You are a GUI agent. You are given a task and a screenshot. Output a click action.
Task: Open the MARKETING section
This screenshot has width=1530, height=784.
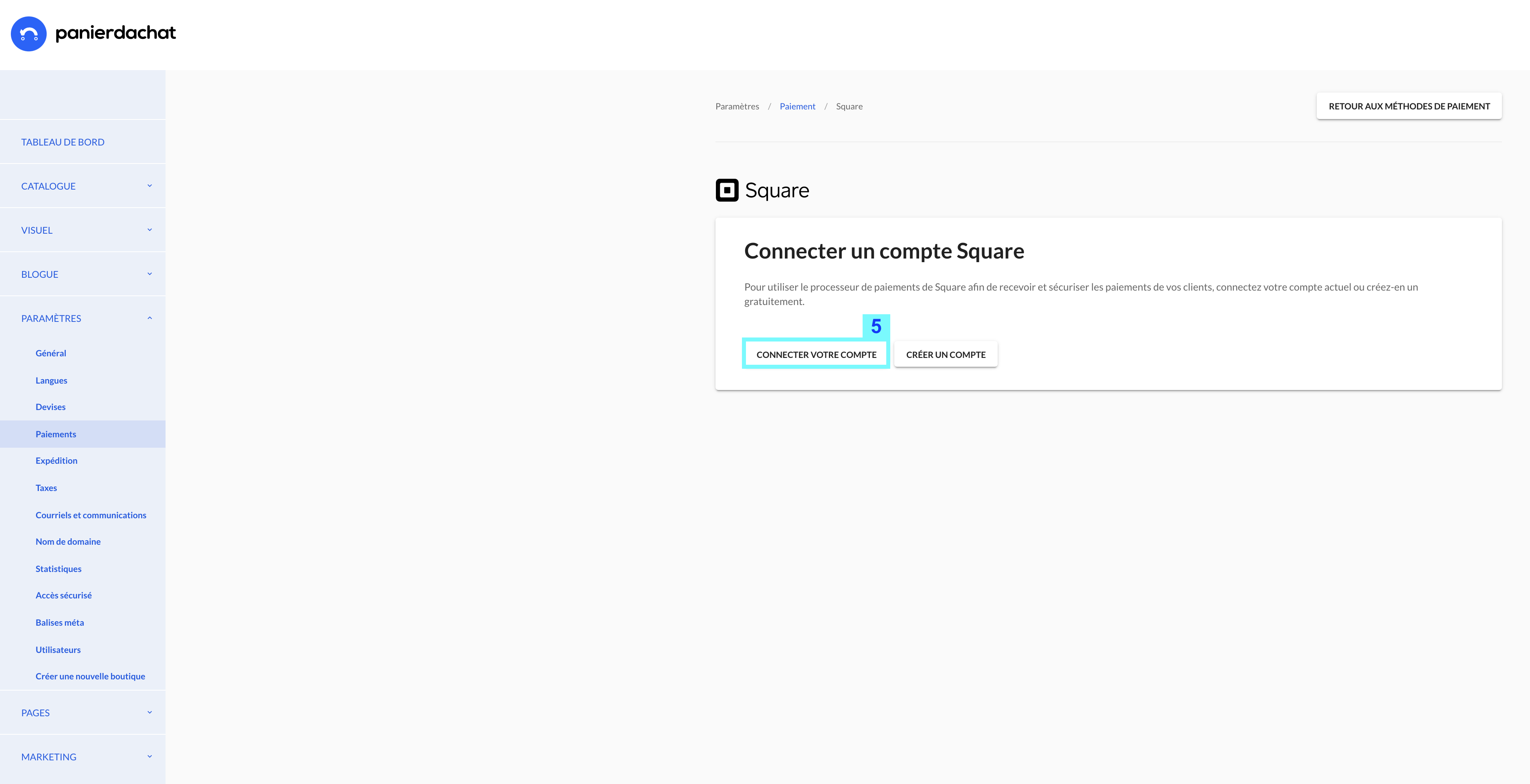pos(49,757)
